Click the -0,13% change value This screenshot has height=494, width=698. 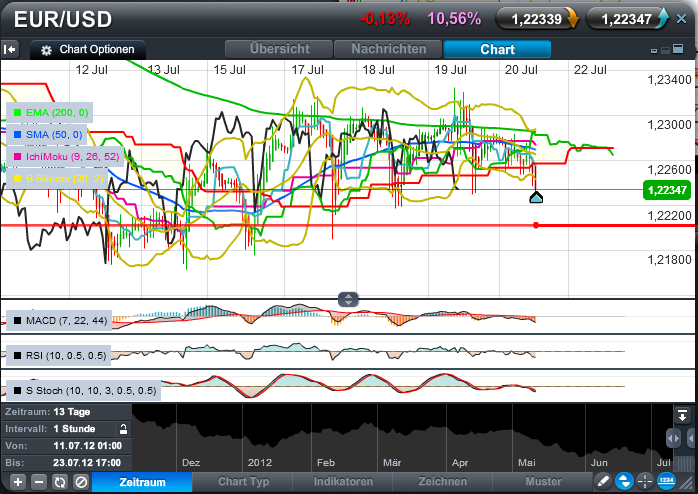pyautogui.click(x=385, y=19)
